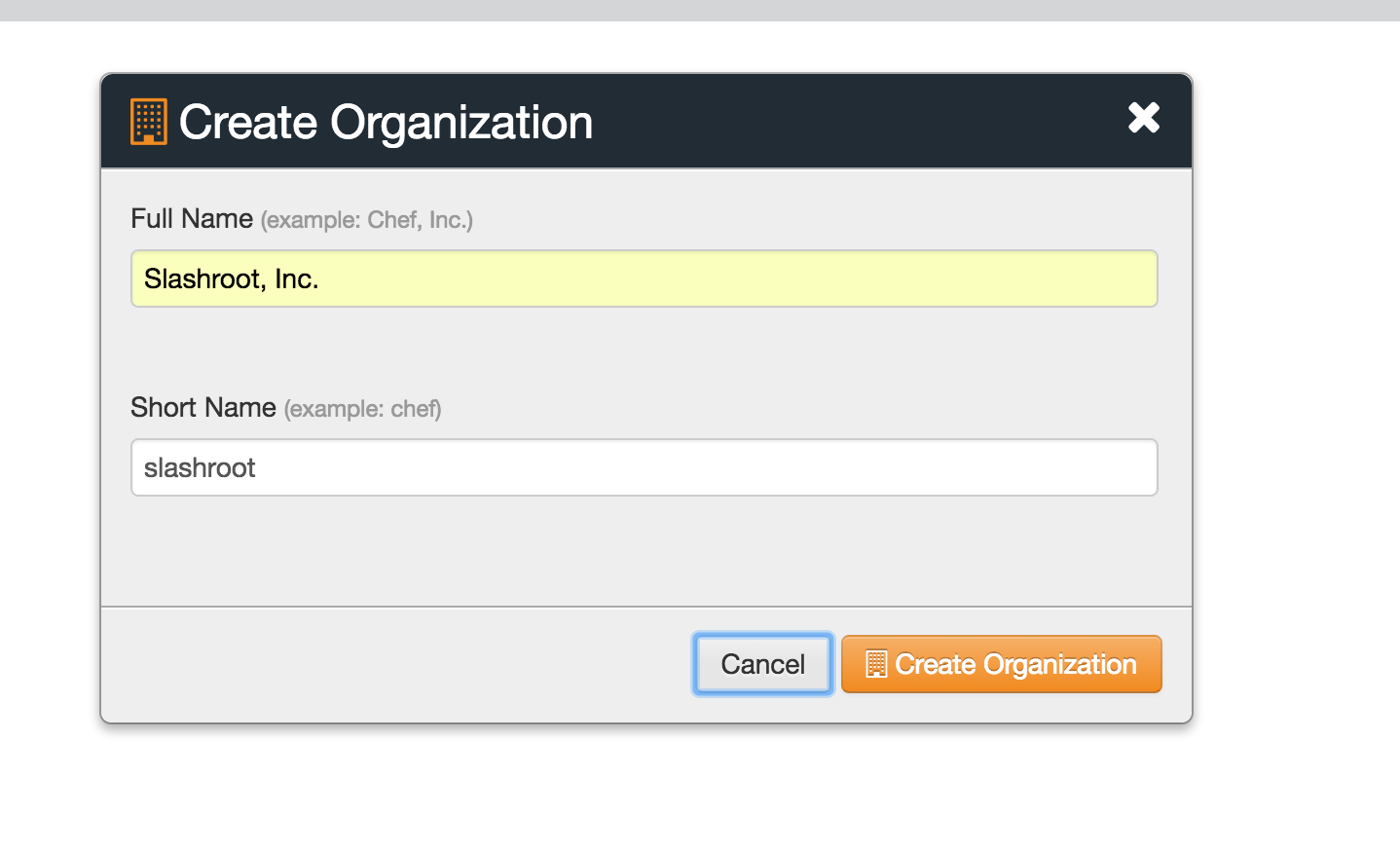
Task: Click the example: chef hint text
Action: [x=361, y=410]
